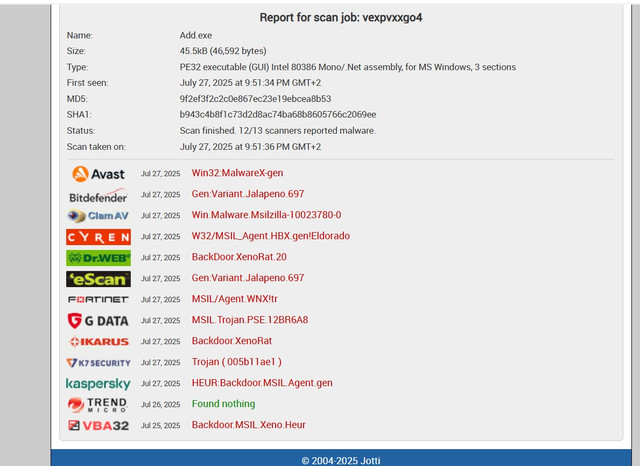Select Dr.WEB result BackDoor.XenoRat.20
Viewport: 640px width, 466px height.
[x=239, y=257]
